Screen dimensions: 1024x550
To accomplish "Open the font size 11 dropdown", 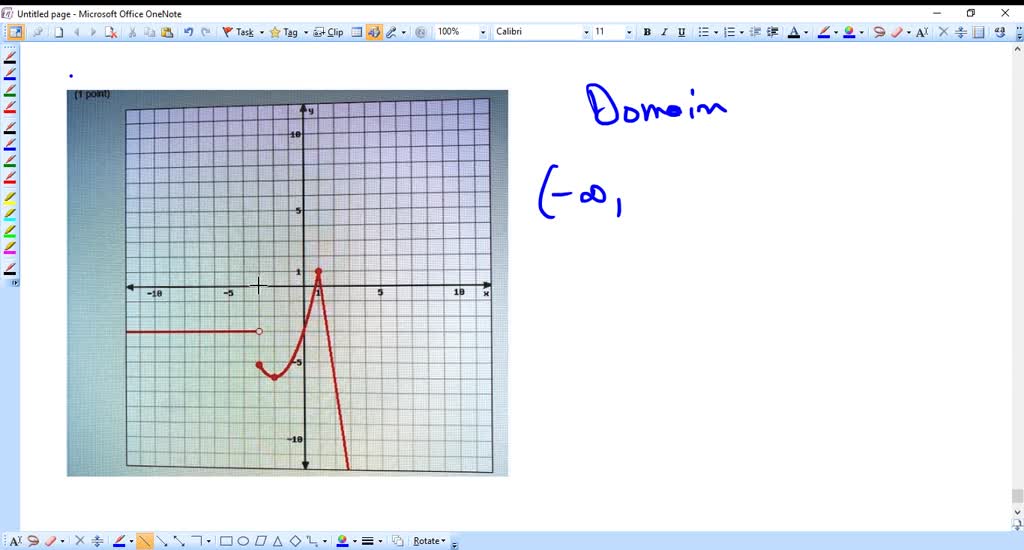I will (x=629, y=32).
